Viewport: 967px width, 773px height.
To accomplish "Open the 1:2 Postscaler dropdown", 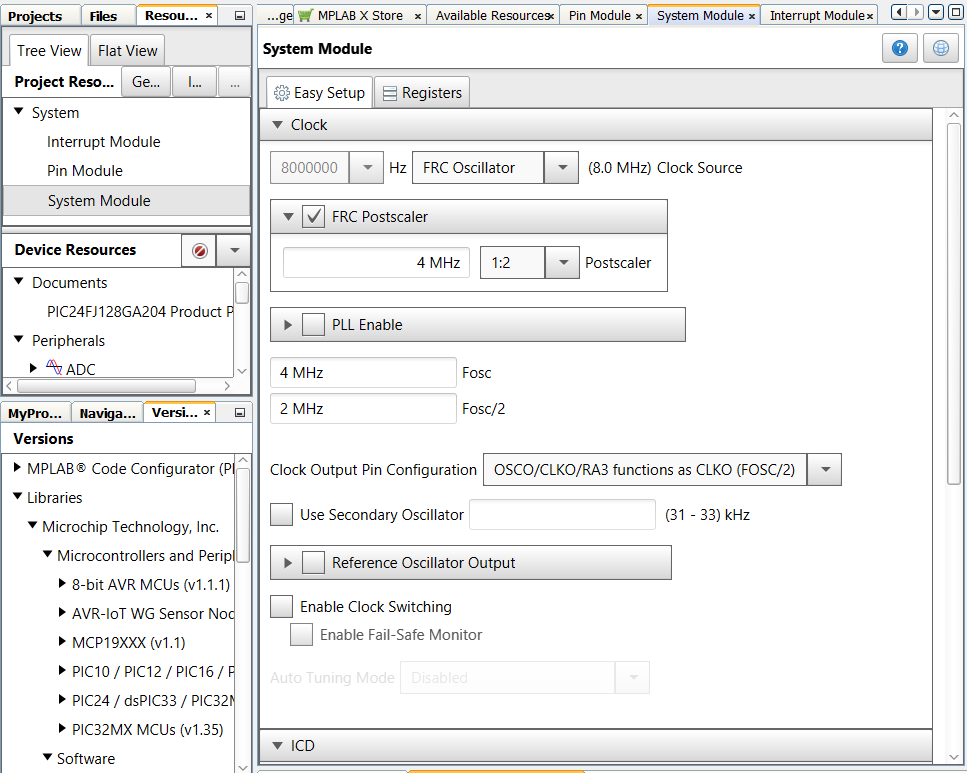I will (x=562, y=263).
